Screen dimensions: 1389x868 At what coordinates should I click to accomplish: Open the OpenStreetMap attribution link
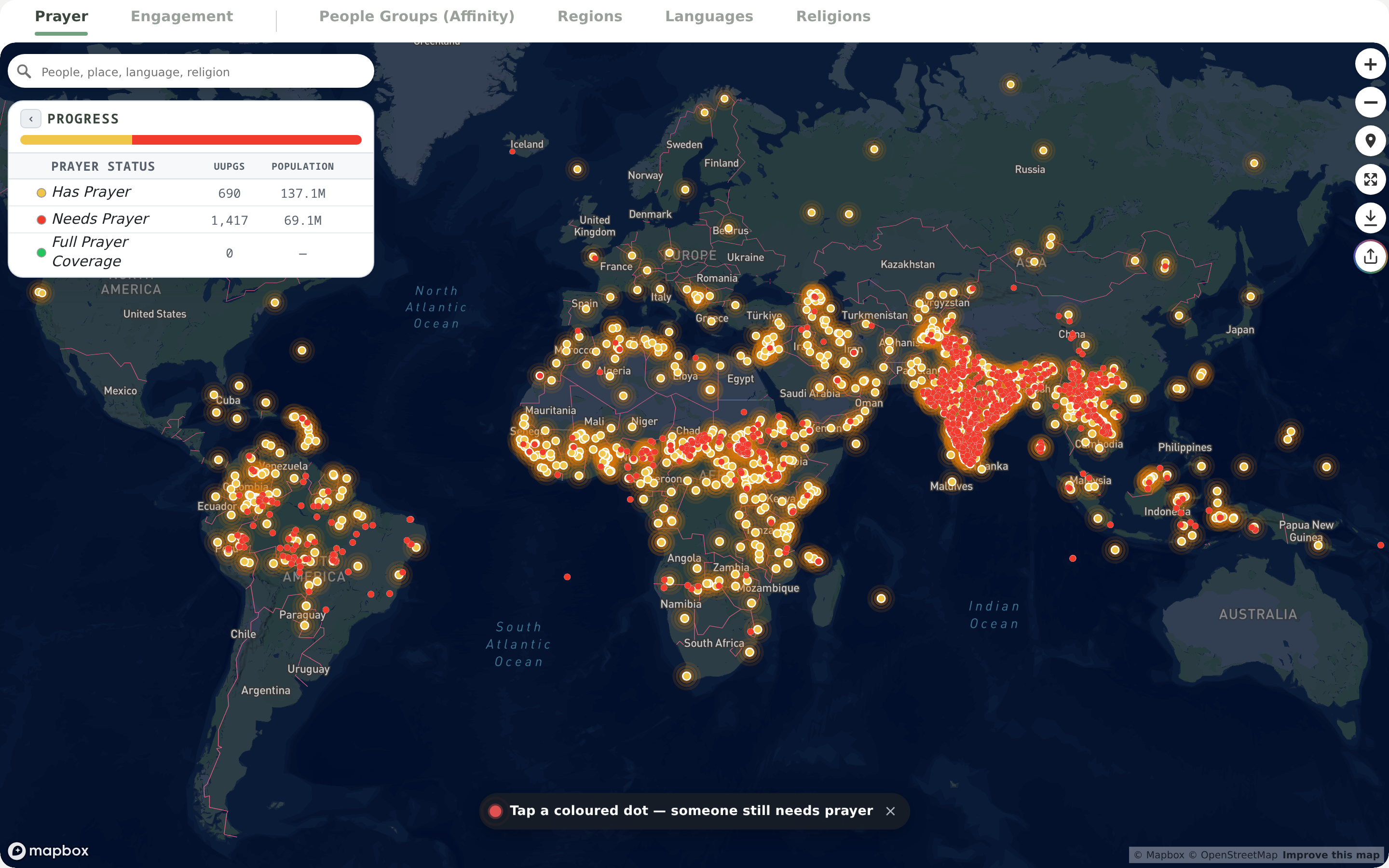tap(1233, 855)
